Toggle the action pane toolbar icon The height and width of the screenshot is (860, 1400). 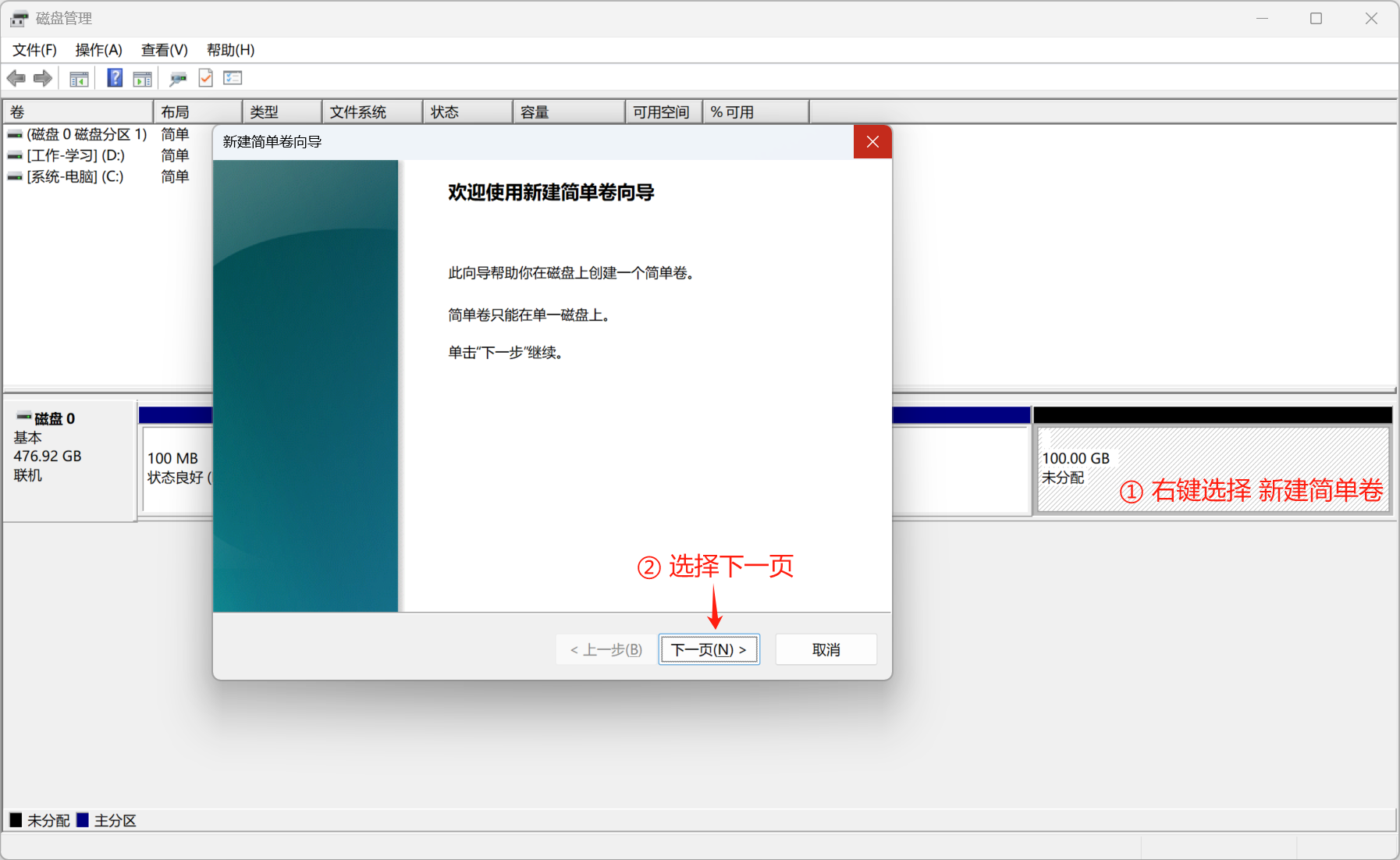click(142, 78)
